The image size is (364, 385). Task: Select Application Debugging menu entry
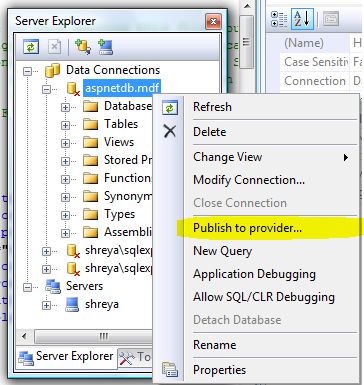tap(257, 274)
